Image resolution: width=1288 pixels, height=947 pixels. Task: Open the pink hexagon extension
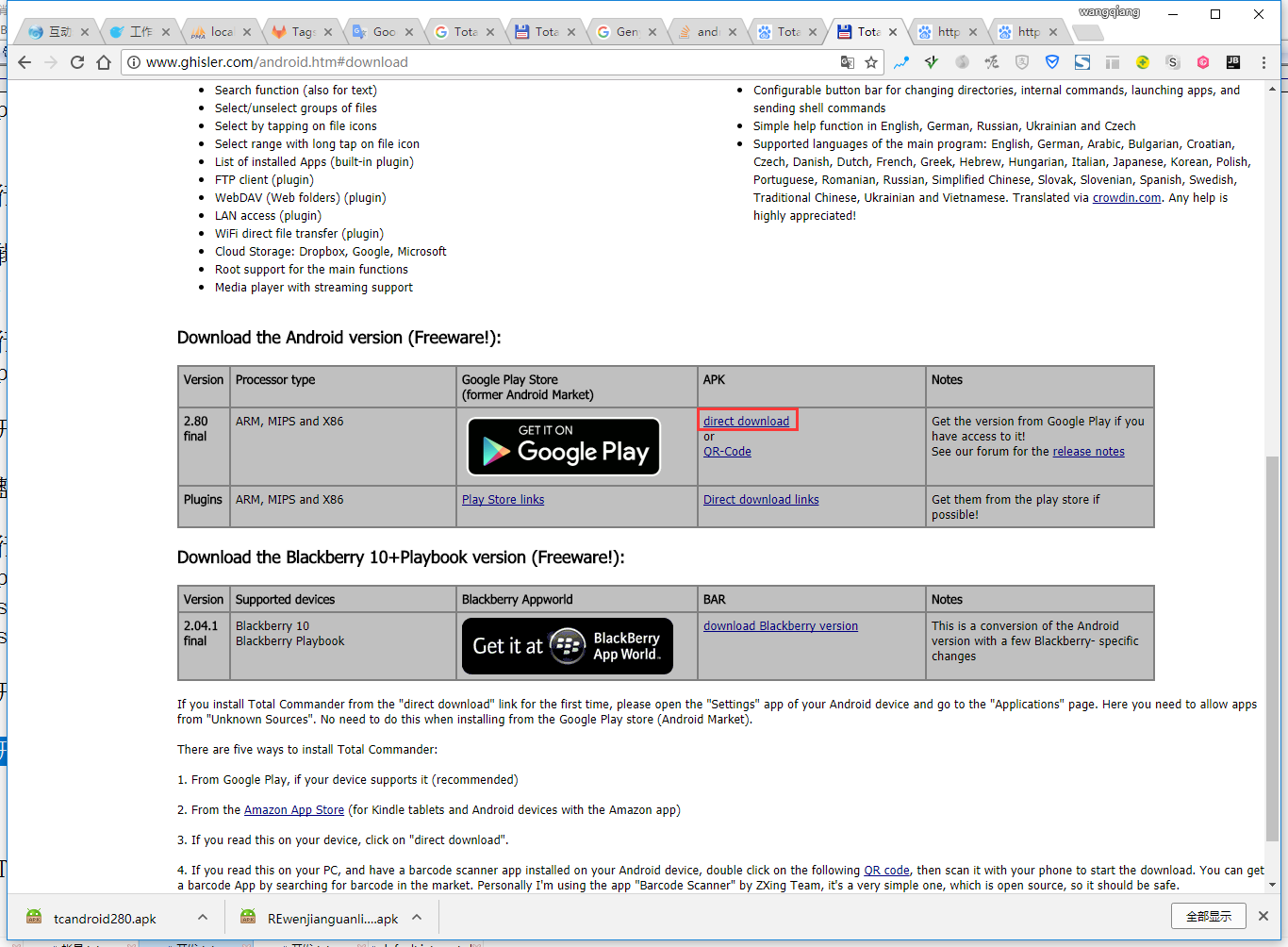(1203, 62)
